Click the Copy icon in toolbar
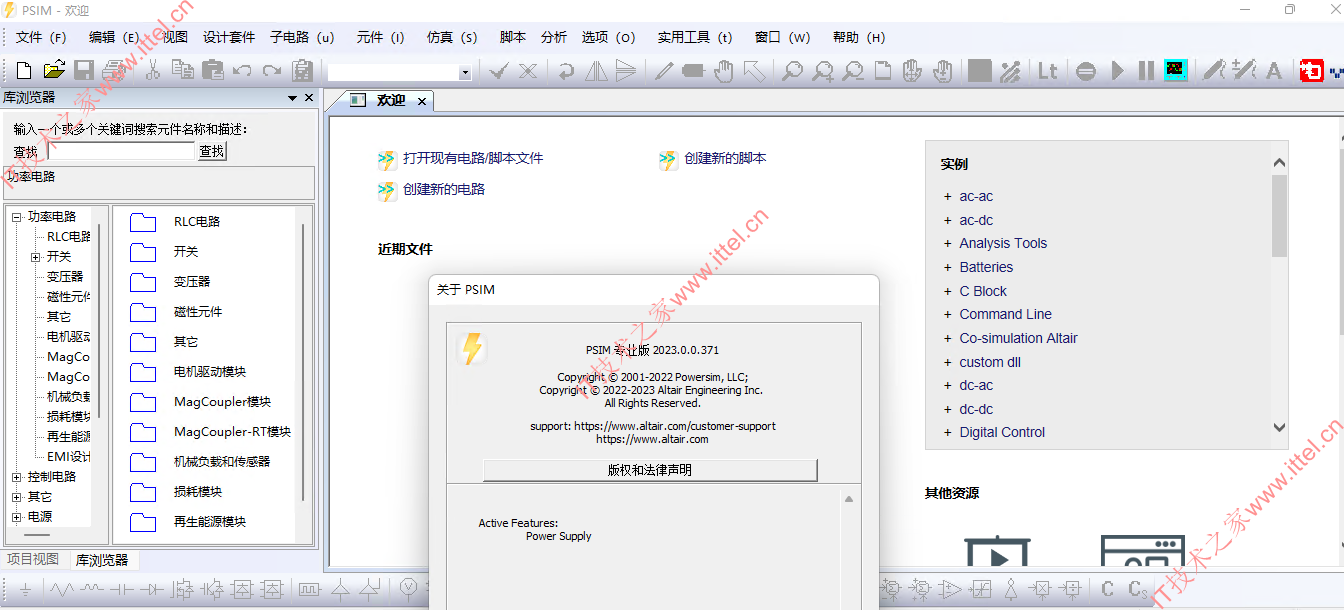The width and height of the screenshot is (1344, 610). [x=182, y=70]
